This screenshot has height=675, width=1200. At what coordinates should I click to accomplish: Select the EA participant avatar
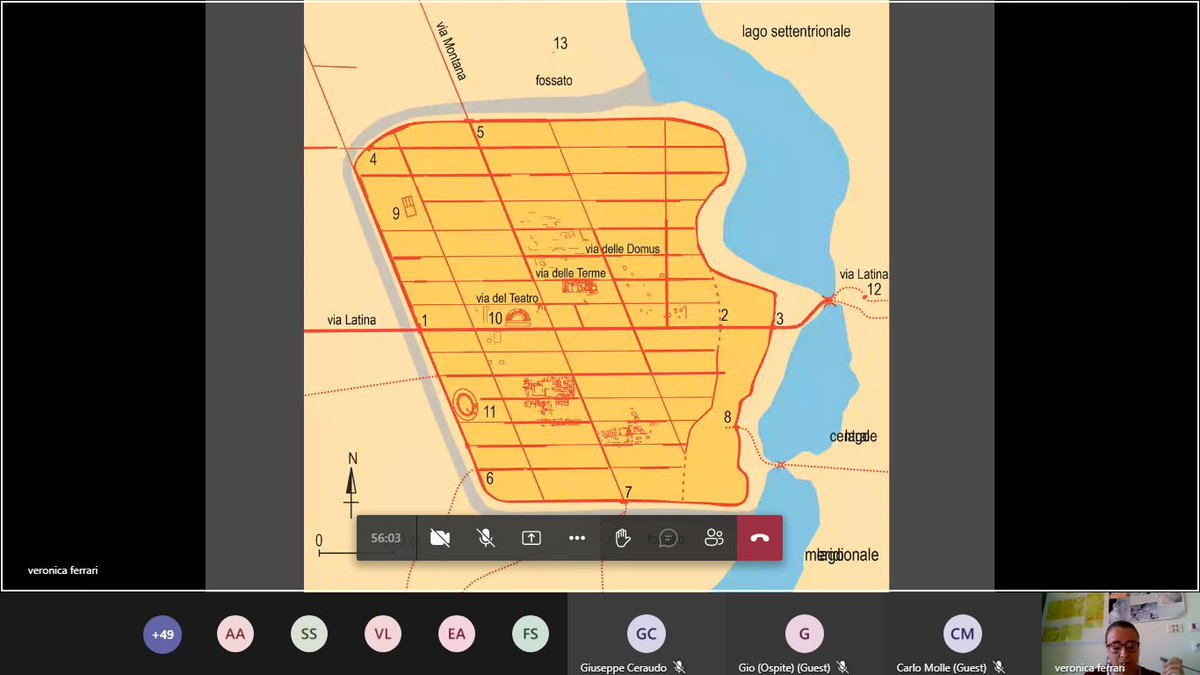click(x=457, y=634)
